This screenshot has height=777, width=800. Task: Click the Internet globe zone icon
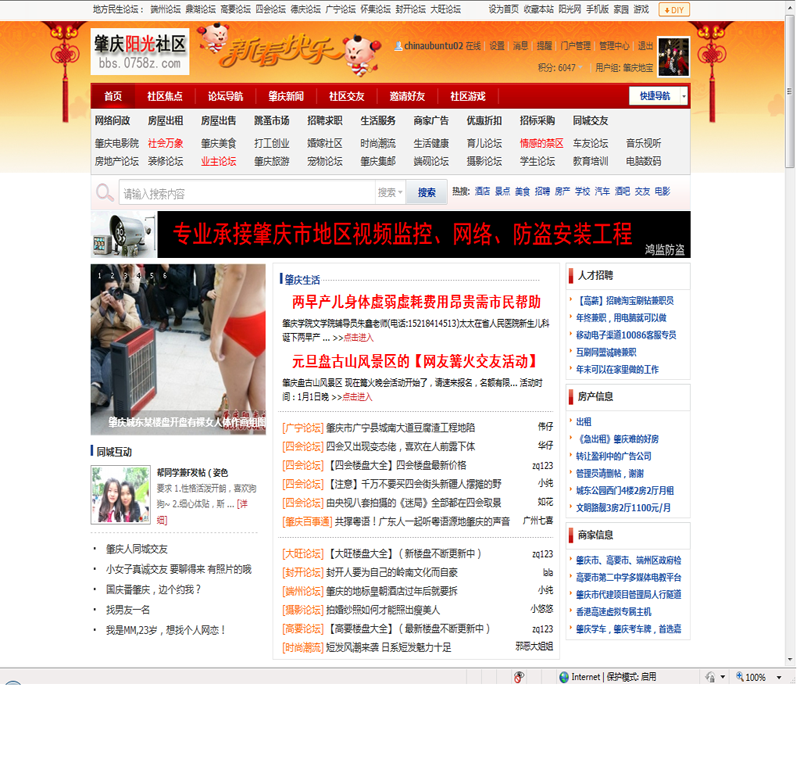[564, 677]
